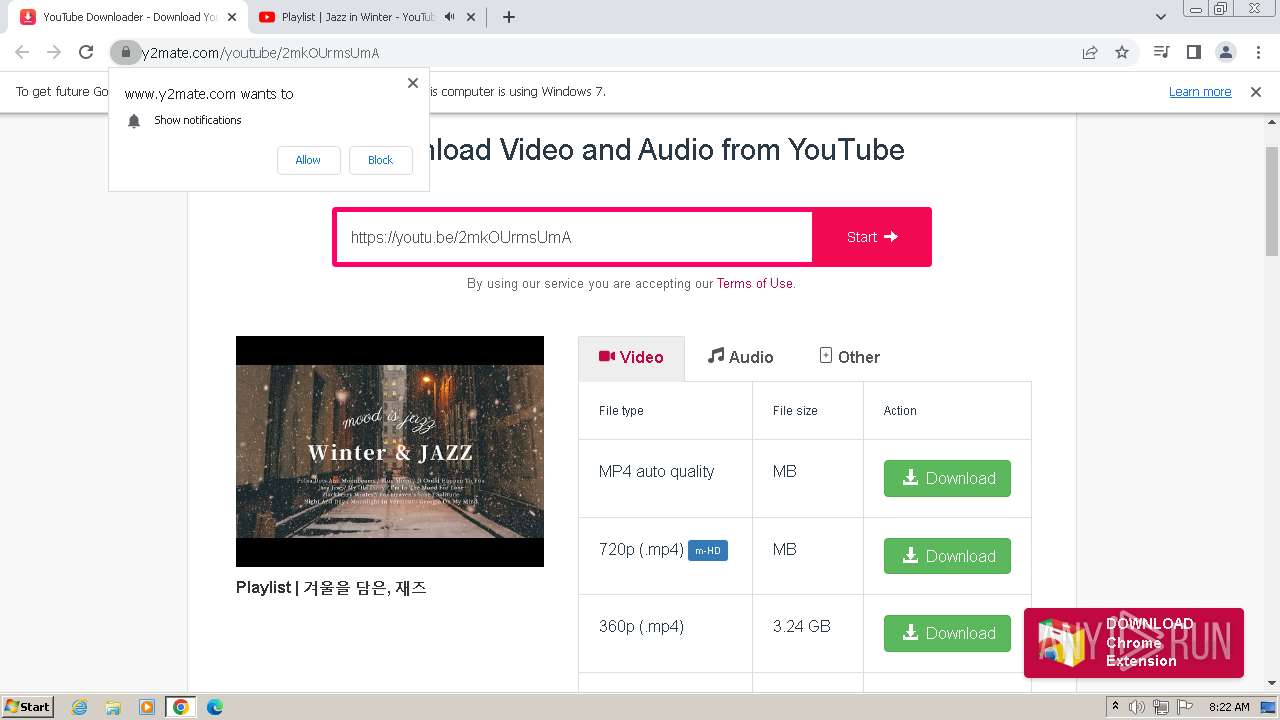This screenshot has height=720, width=1280.
Task: Launch Internet Explorer from taskbar
Action: [80, 707]
